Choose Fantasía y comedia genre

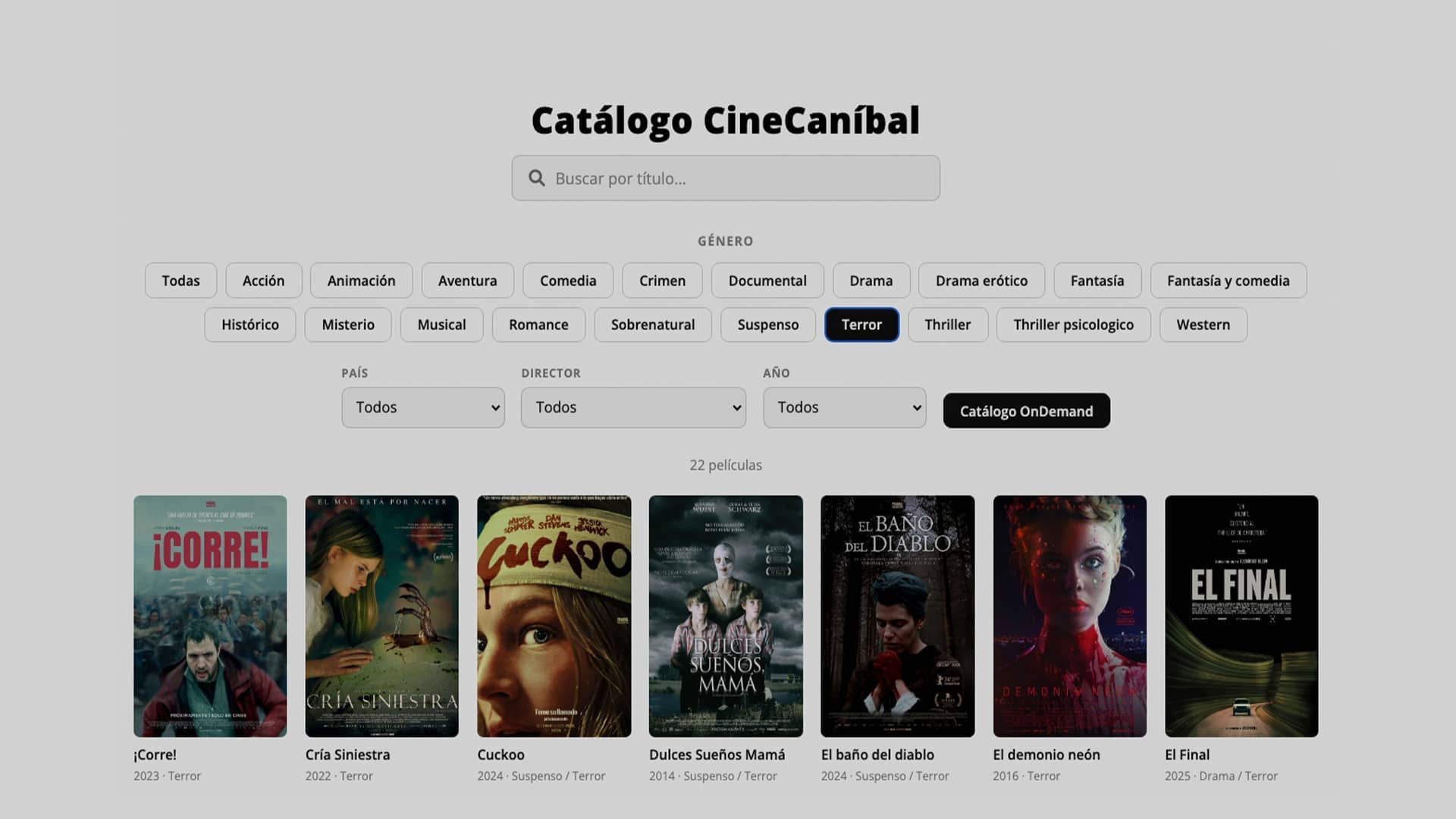coord(1228,281)
